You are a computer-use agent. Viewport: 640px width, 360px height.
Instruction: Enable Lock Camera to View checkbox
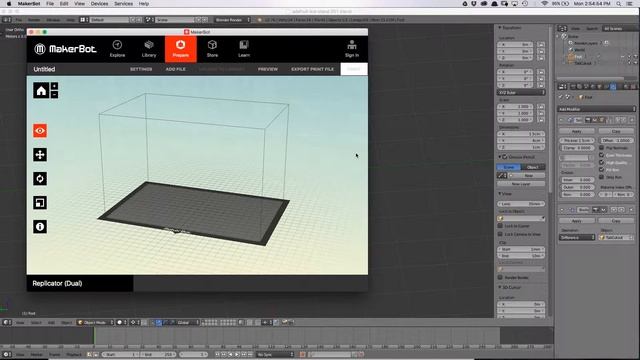[500, 234]
